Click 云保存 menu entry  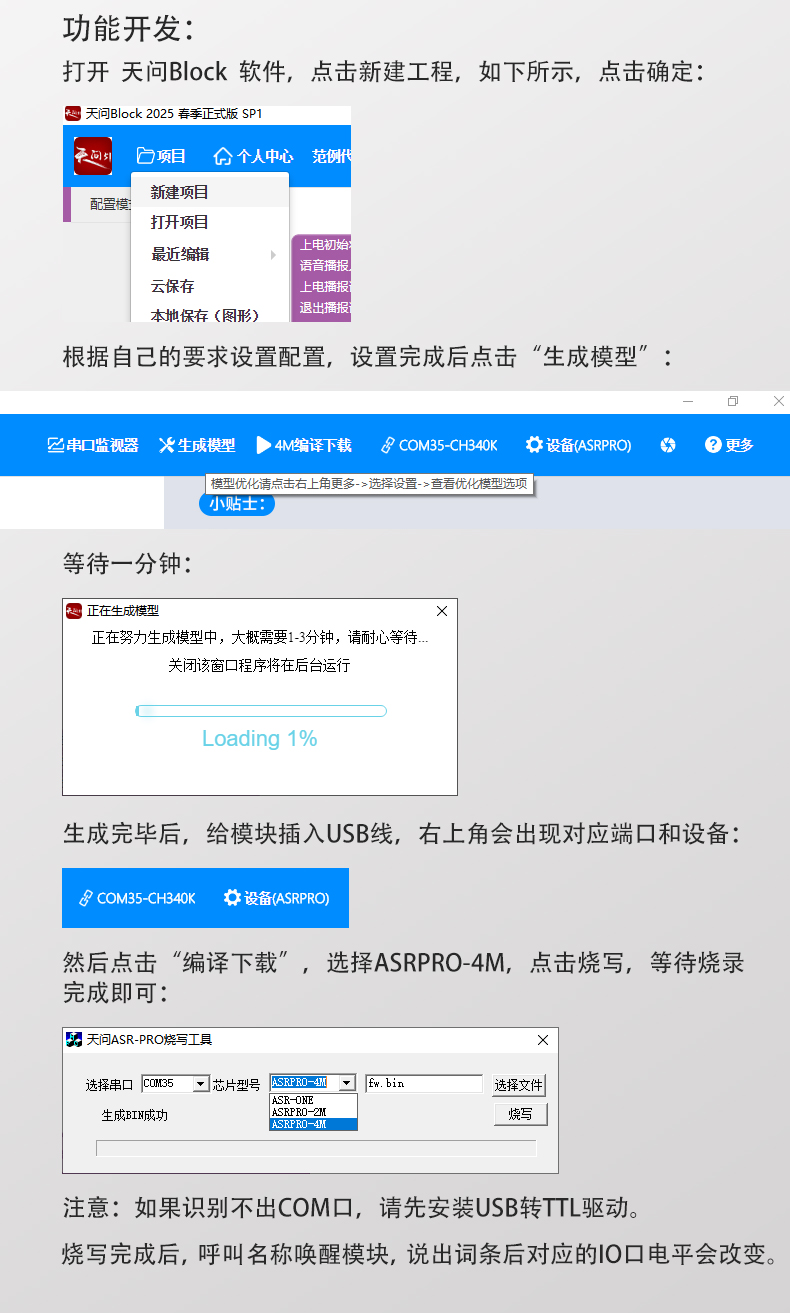click(x=173, y=286)
